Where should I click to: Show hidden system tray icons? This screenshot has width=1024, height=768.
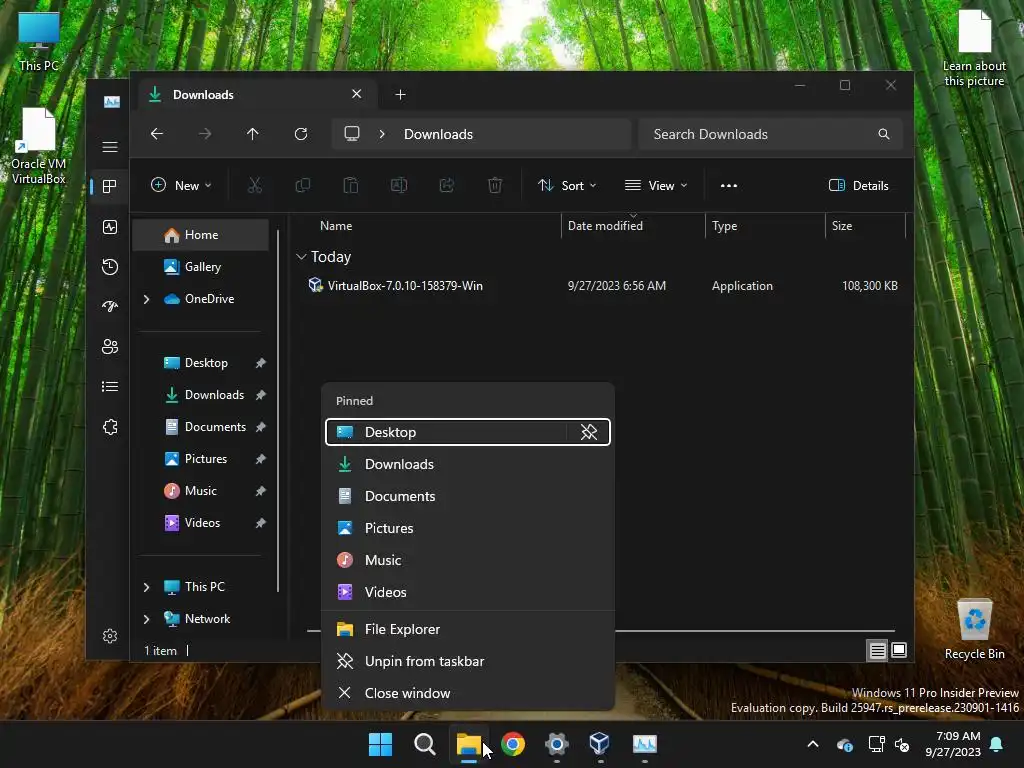click(x=813, y=744)
